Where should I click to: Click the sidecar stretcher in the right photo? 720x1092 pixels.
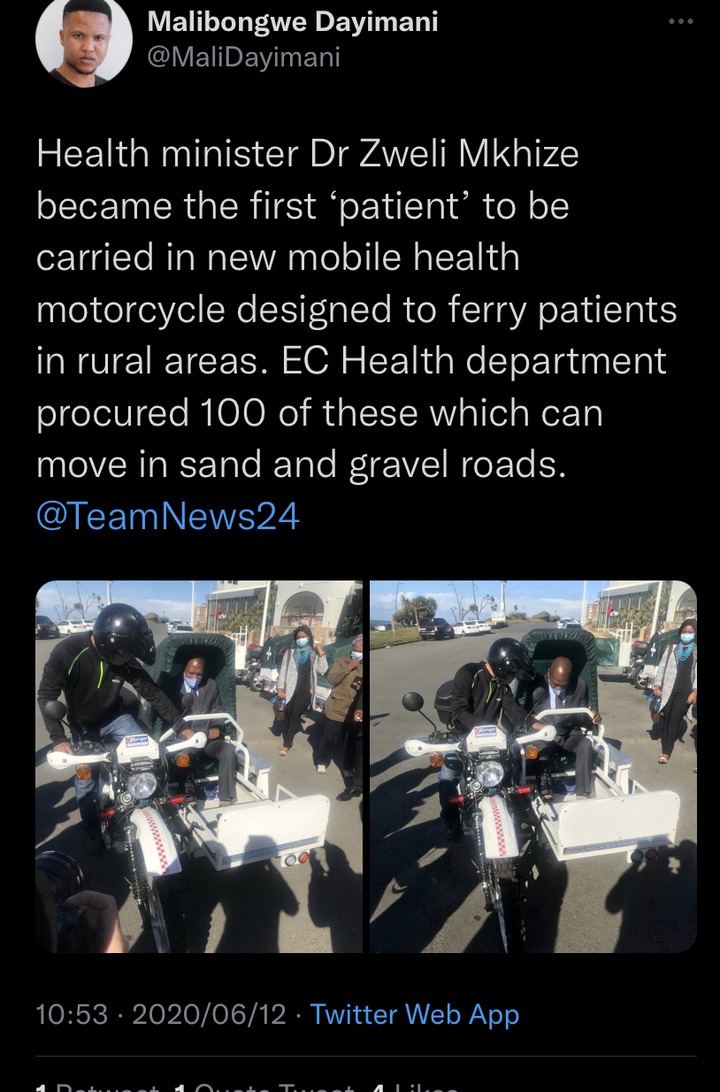point(613,815)
